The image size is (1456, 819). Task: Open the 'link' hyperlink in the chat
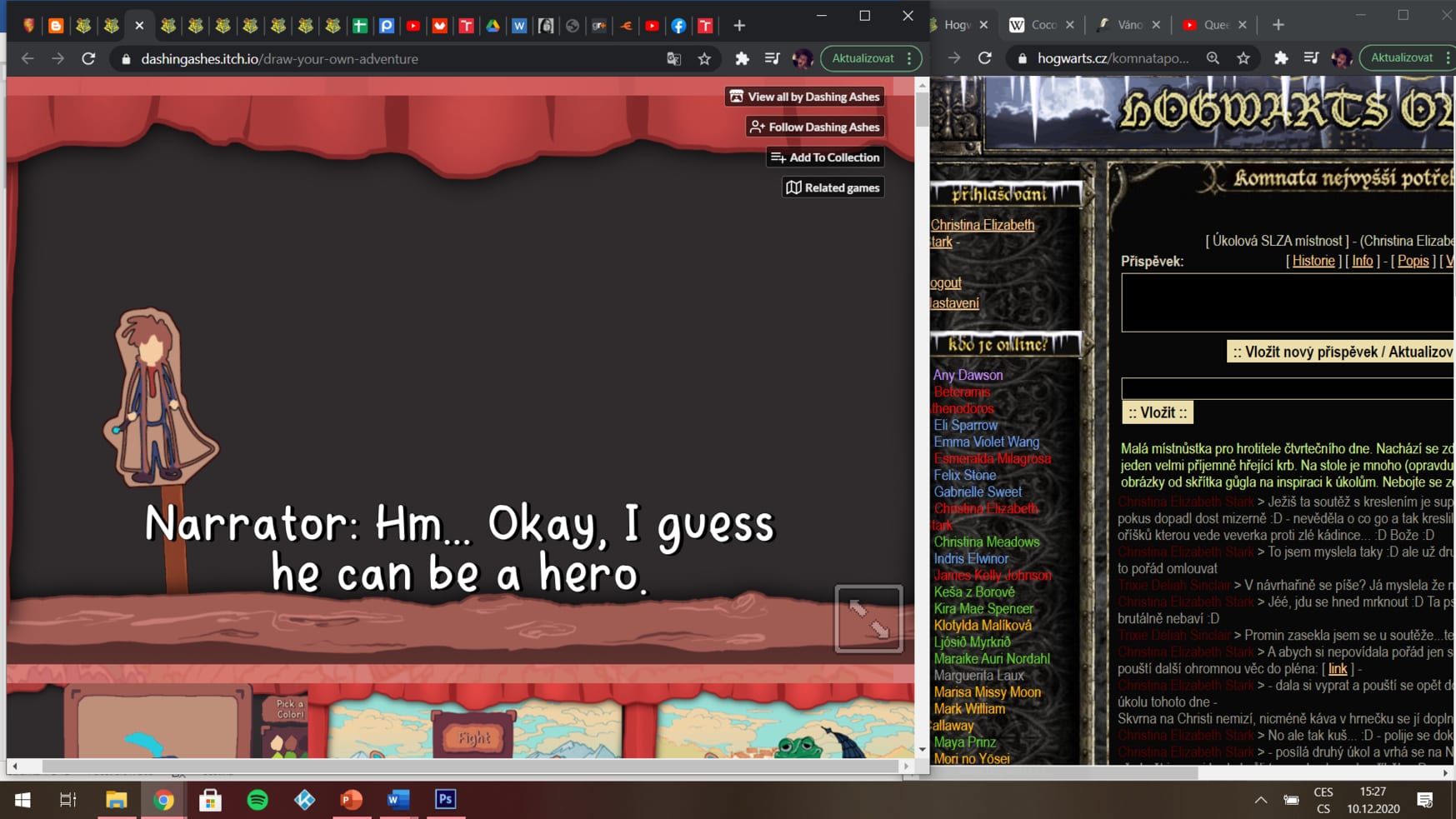pyautogui.click(x=1337, y=669)
